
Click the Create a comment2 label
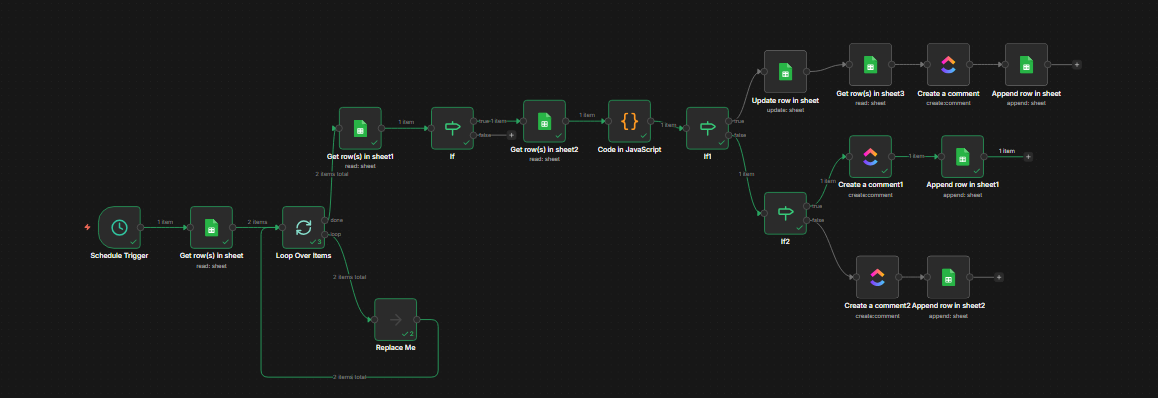point(877,305)
